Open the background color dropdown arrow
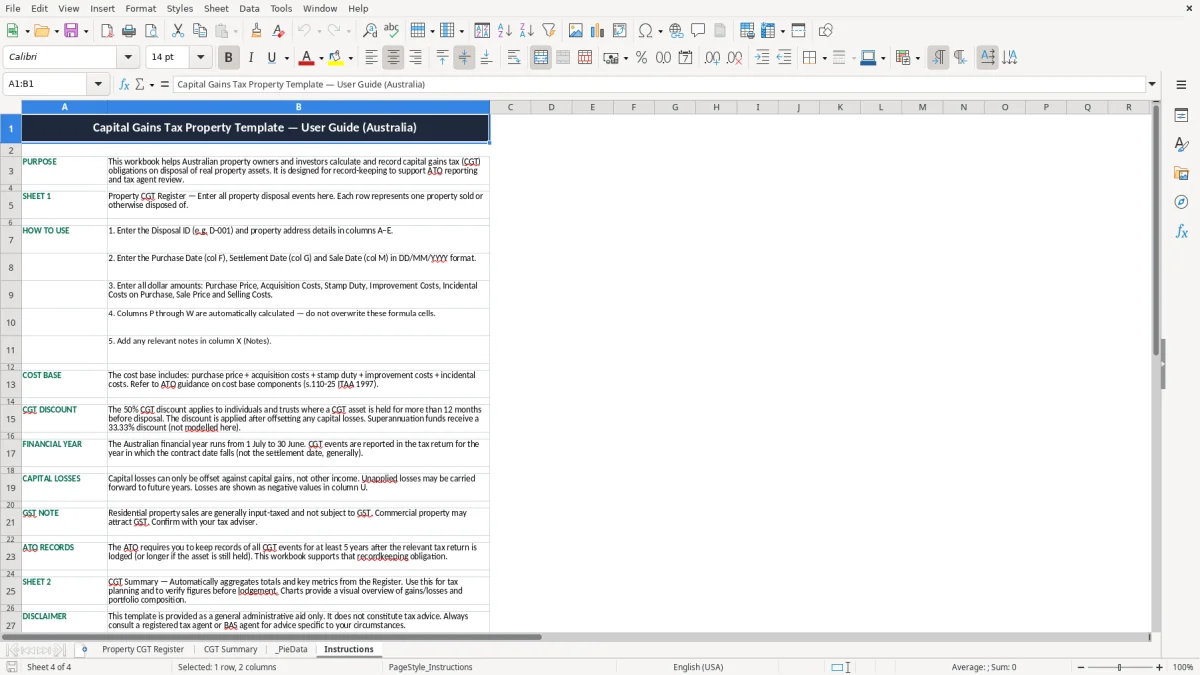This screenshot has width=1200, height=675. (x=351, y=58)
